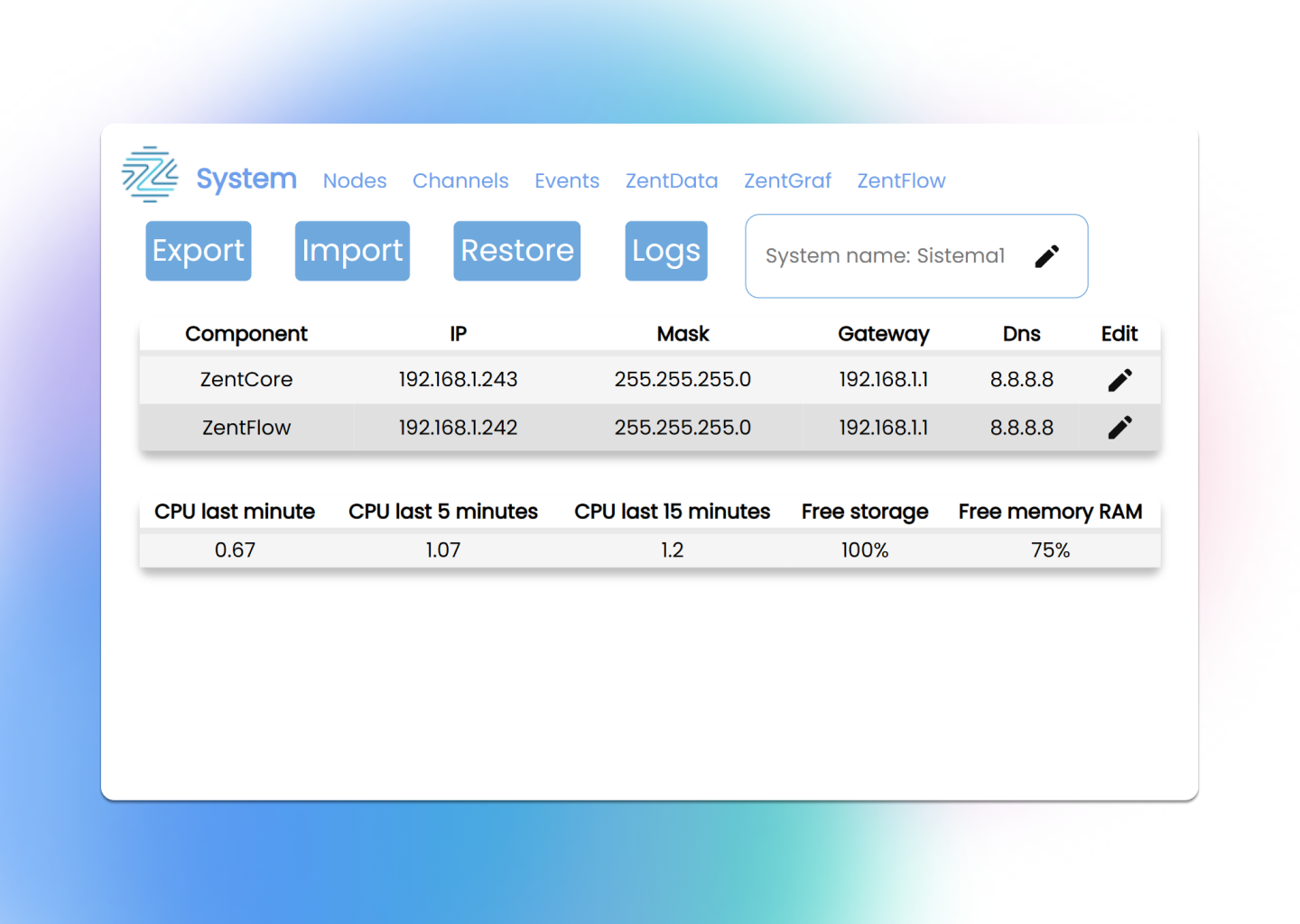
Task: Click the Zentinel logo icon
Action: pos(150,174)
